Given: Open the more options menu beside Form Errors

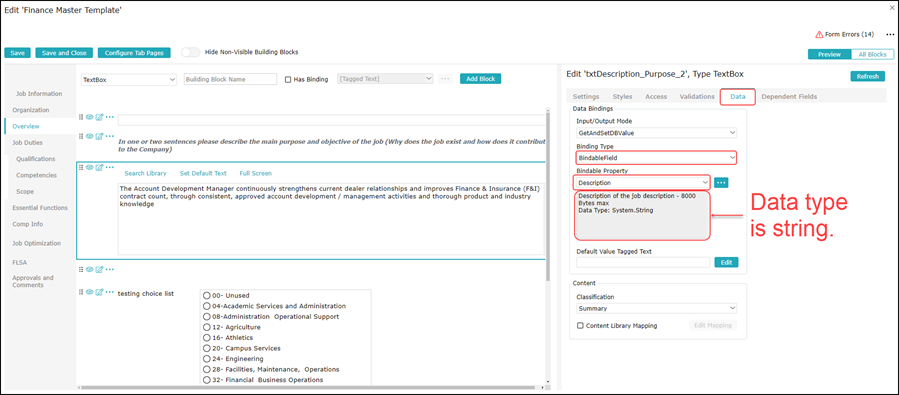Looking at the screenshot, I should (x=890, y=34).
